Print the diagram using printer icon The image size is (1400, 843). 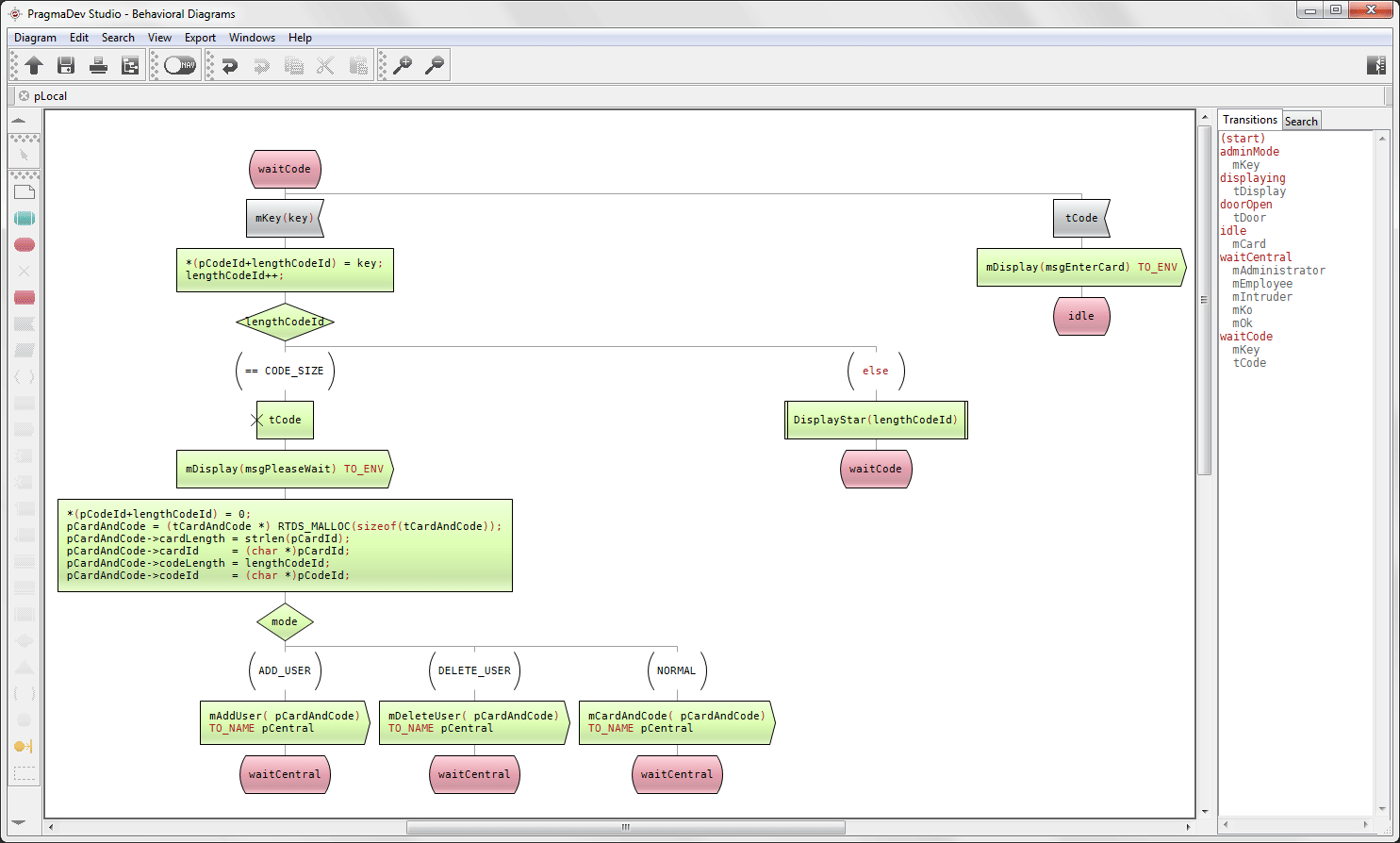[98, 65]
